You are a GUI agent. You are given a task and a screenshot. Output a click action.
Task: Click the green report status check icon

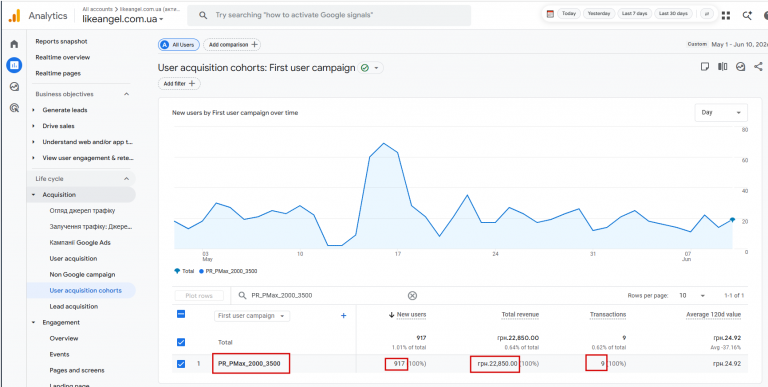tap(364, 68)
